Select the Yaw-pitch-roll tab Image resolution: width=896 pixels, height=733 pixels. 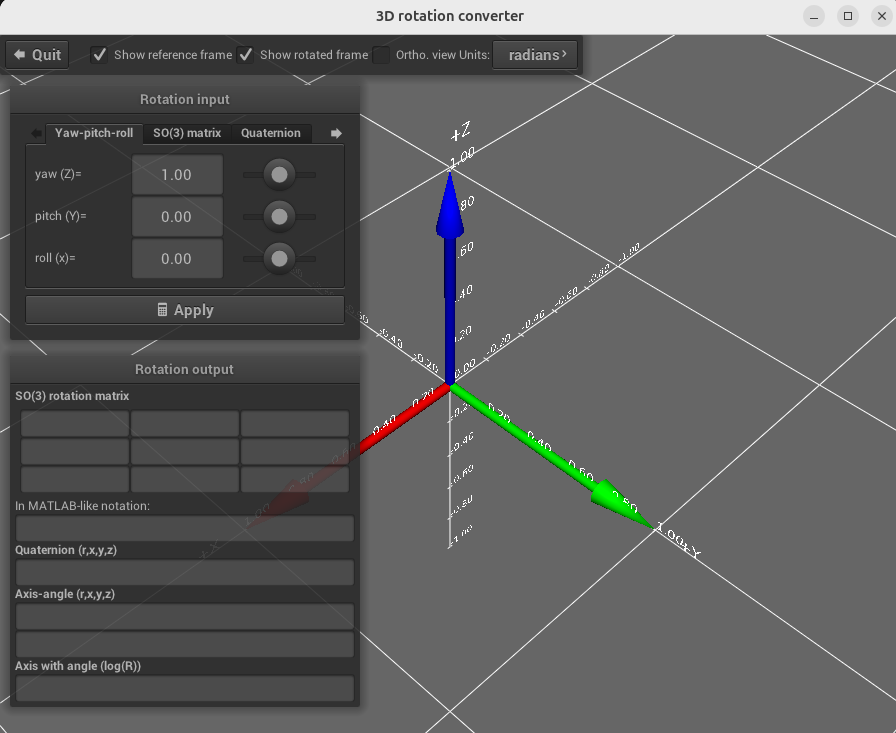(x=94, y=133)
